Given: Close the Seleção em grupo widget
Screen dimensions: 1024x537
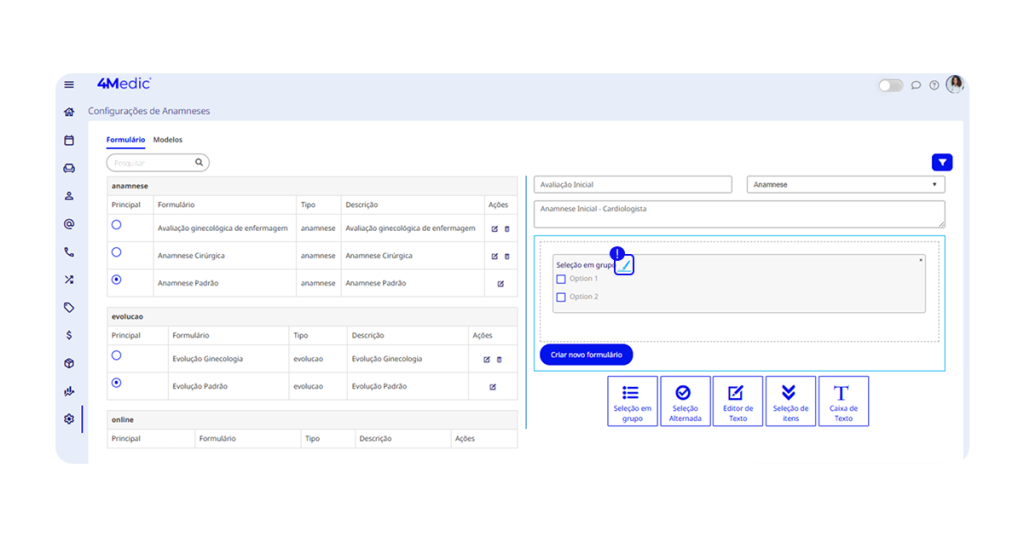Looking at the screenshot, I should click(921, 260).
